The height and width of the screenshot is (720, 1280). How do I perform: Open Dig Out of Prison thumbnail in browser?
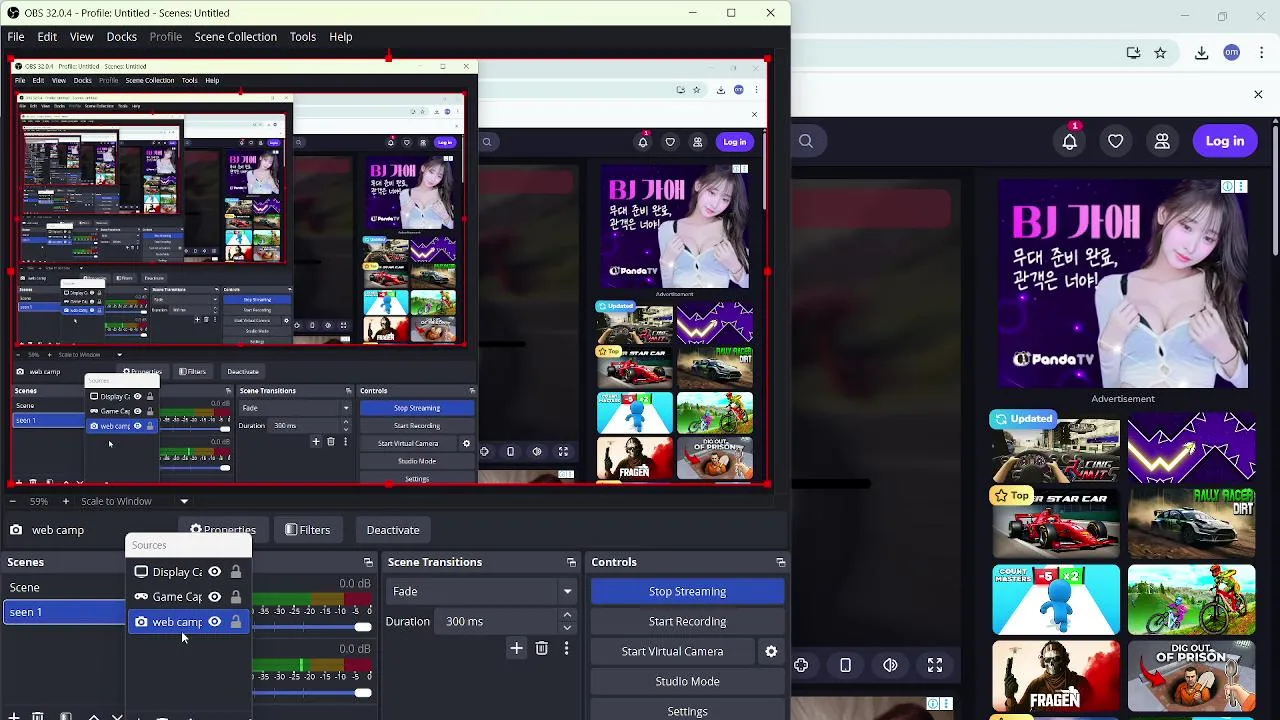[x=1191, y=677]
